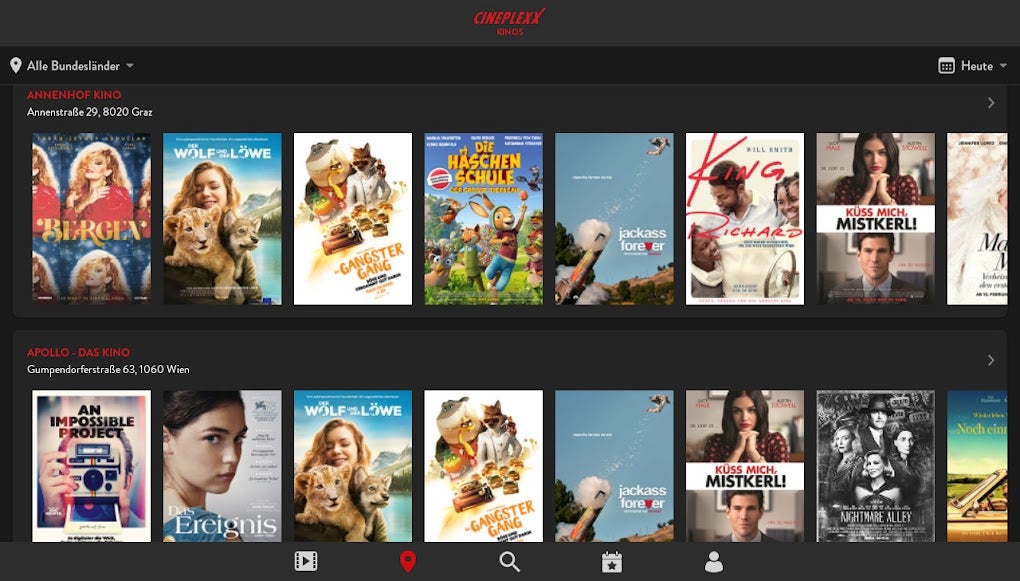1020x581 pixels.
Task: Open Die Häschenschule movie poster
Action: [x=484, y=218]
